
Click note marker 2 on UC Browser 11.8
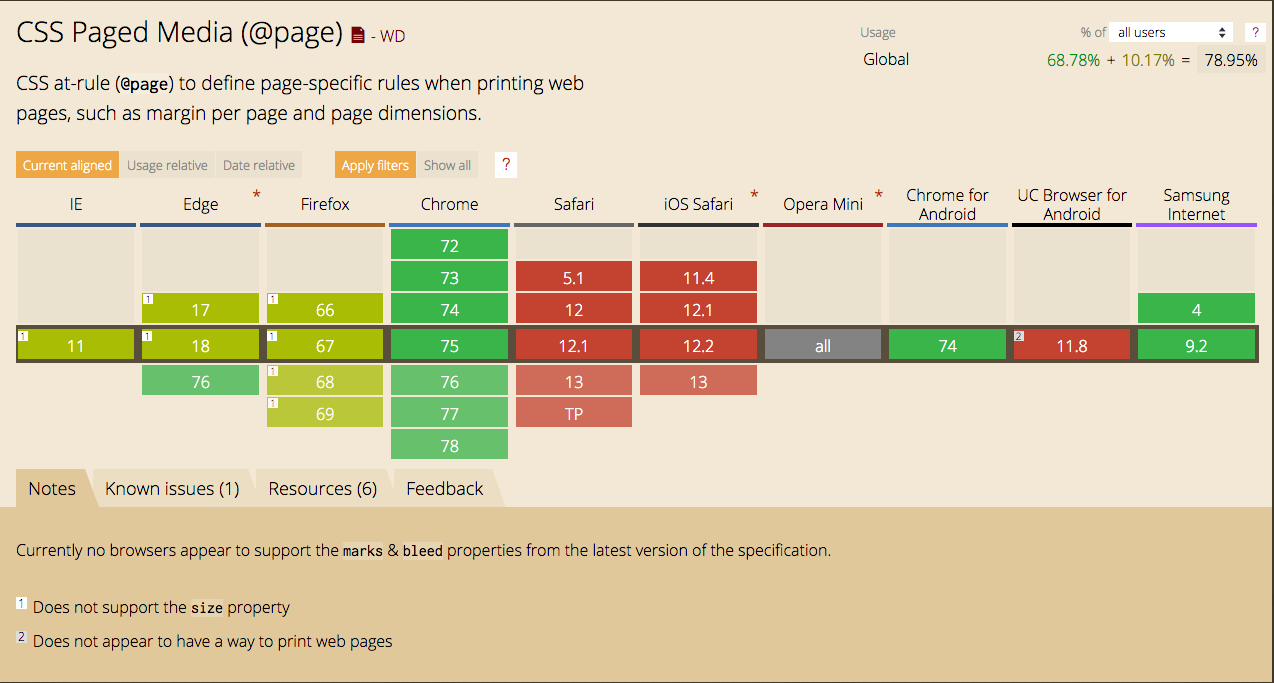point(1019,336)
